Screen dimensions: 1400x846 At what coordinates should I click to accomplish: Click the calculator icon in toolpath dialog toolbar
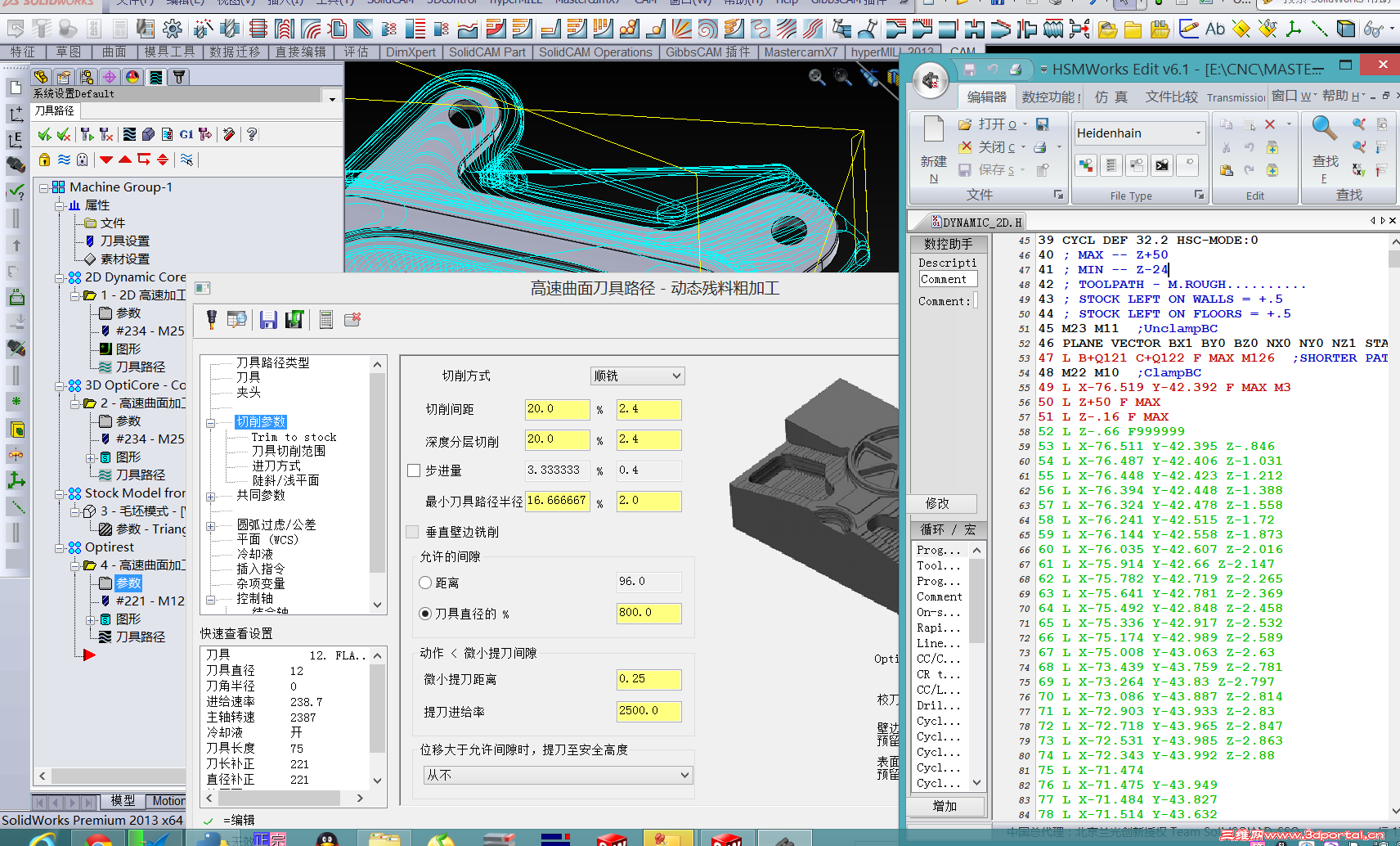326,320
